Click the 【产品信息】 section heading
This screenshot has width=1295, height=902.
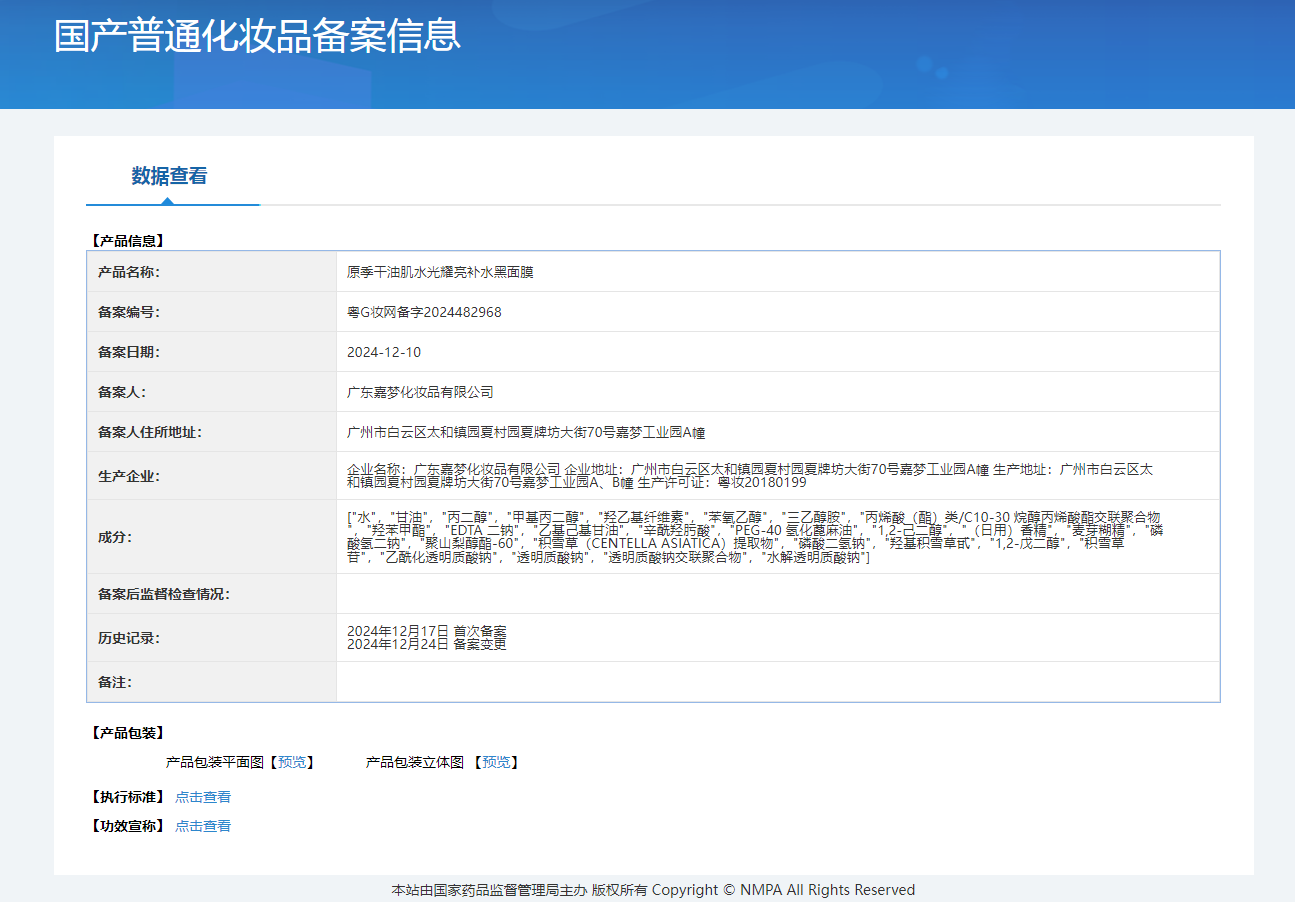point(127,241)
